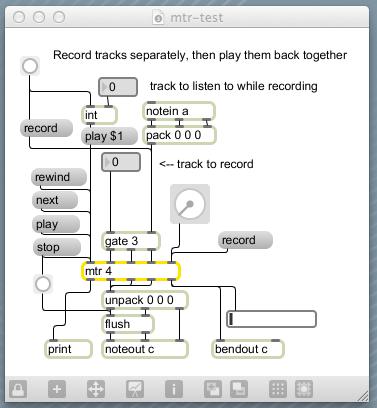Click the round dial knob

[190, 204]
